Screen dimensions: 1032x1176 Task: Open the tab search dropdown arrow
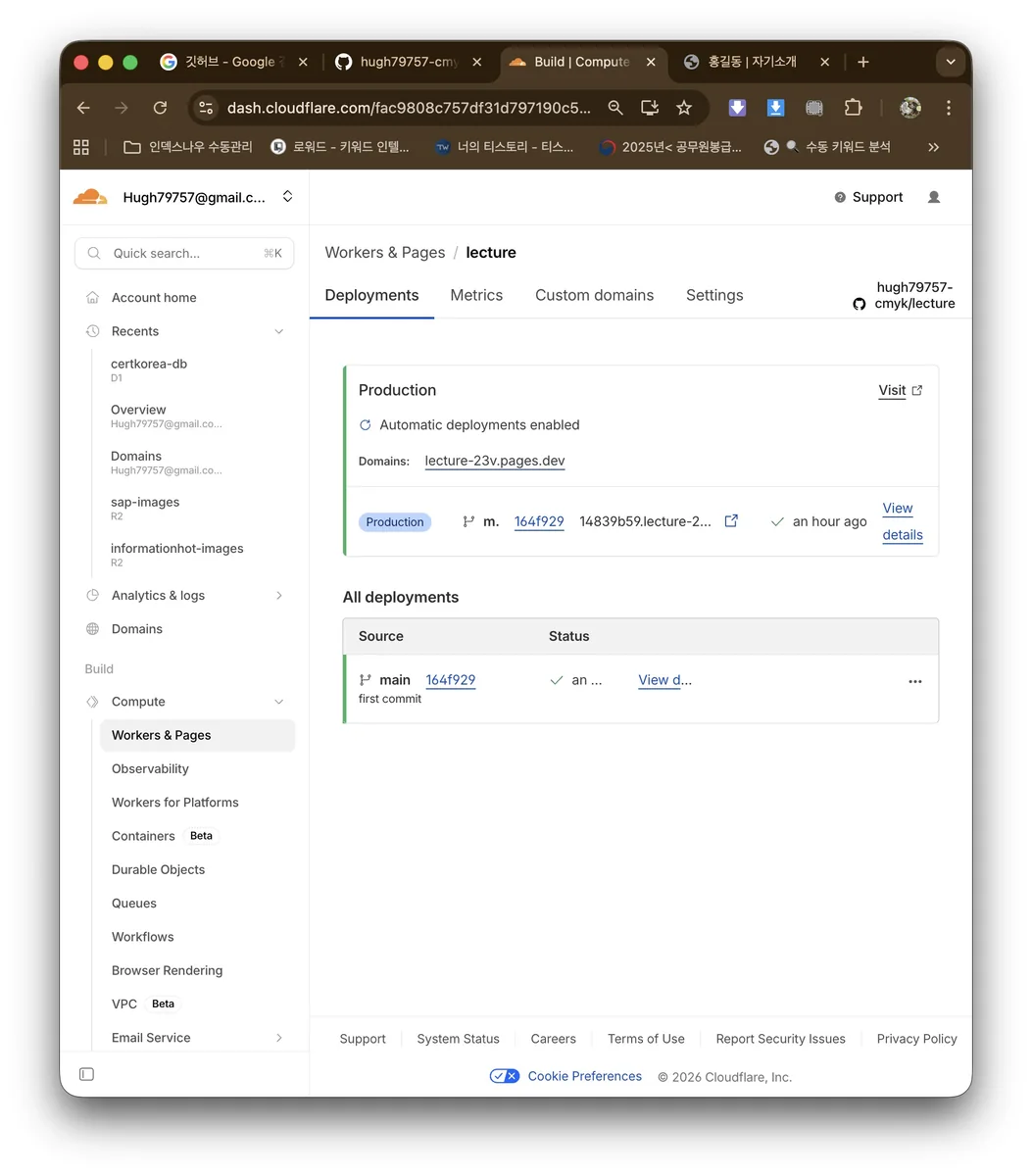point(950,62)
